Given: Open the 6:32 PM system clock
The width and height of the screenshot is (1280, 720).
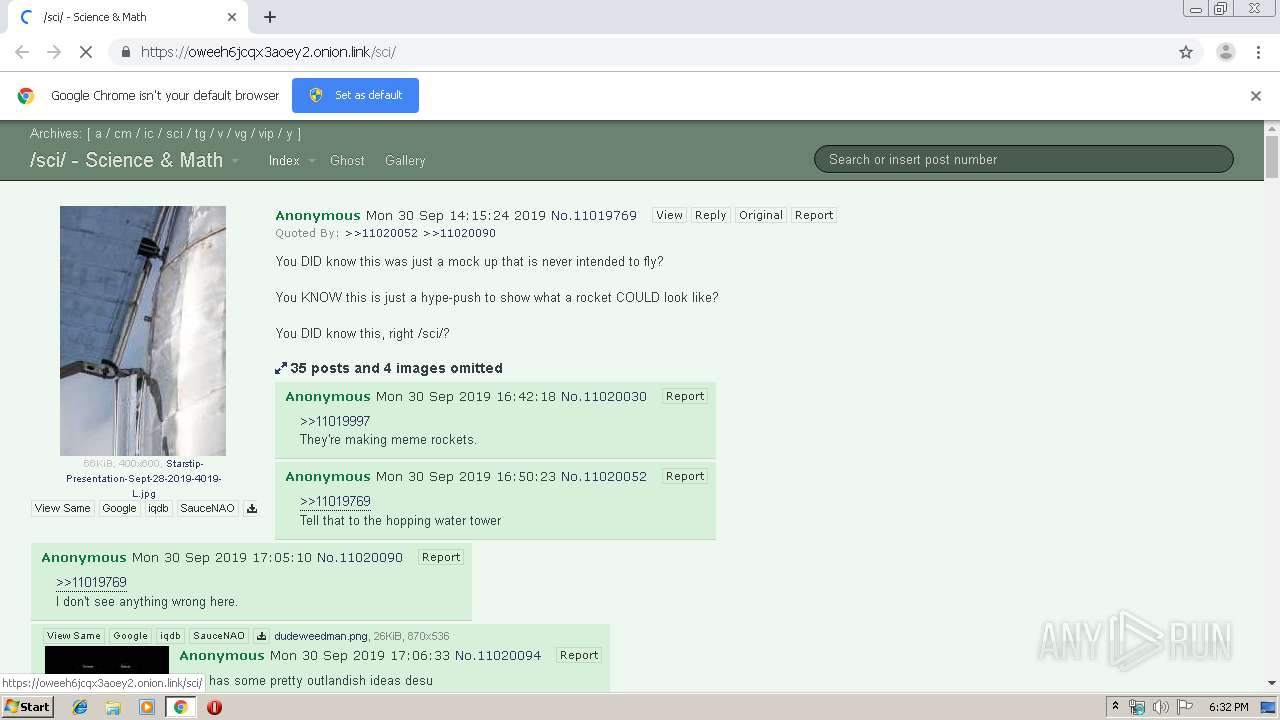Looking at the screenshot, I should tap(1228, 707).
